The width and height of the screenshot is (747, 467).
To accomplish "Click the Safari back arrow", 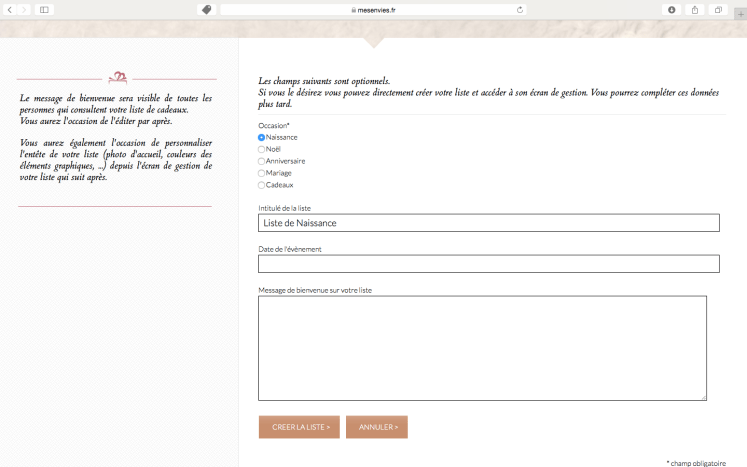I will [x=9, y=9].
